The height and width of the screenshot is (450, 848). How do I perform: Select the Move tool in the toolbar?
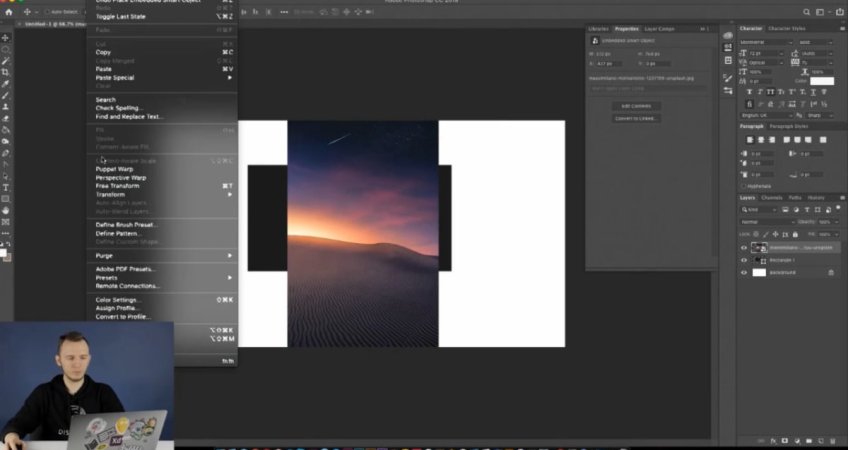click(x=6, y=38)
